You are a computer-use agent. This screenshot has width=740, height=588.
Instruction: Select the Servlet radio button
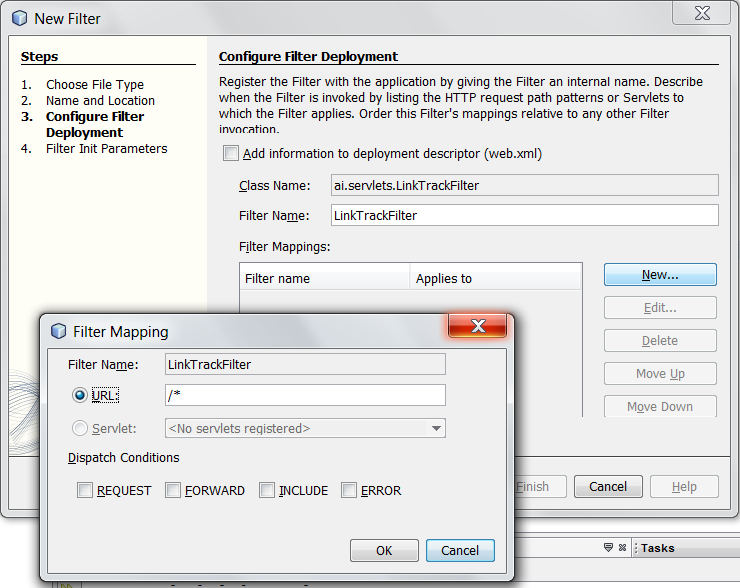pyautogui.click(x=80, y=428)
